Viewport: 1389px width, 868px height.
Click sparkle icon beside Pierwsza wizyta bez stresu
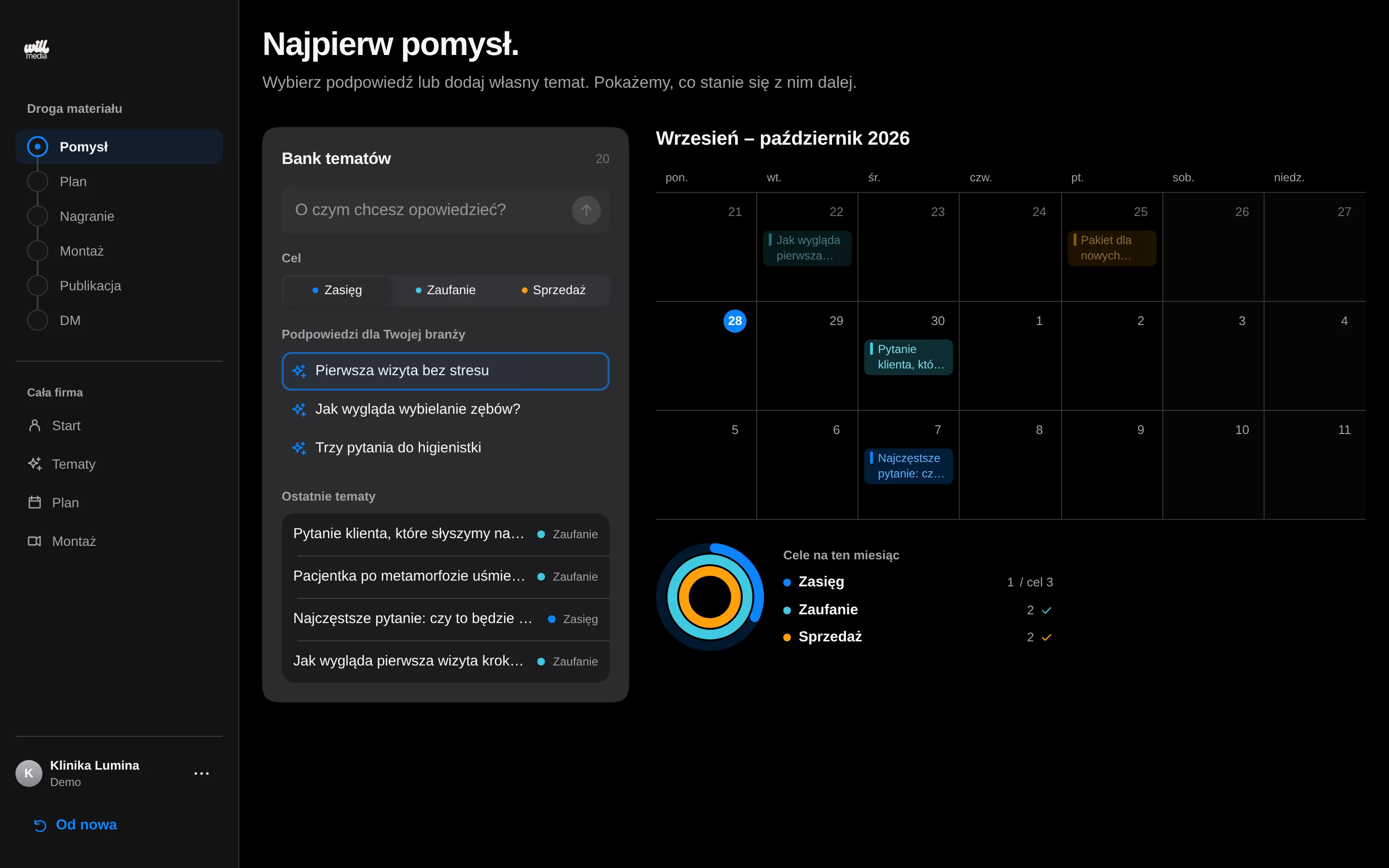(x=299, y=371)
